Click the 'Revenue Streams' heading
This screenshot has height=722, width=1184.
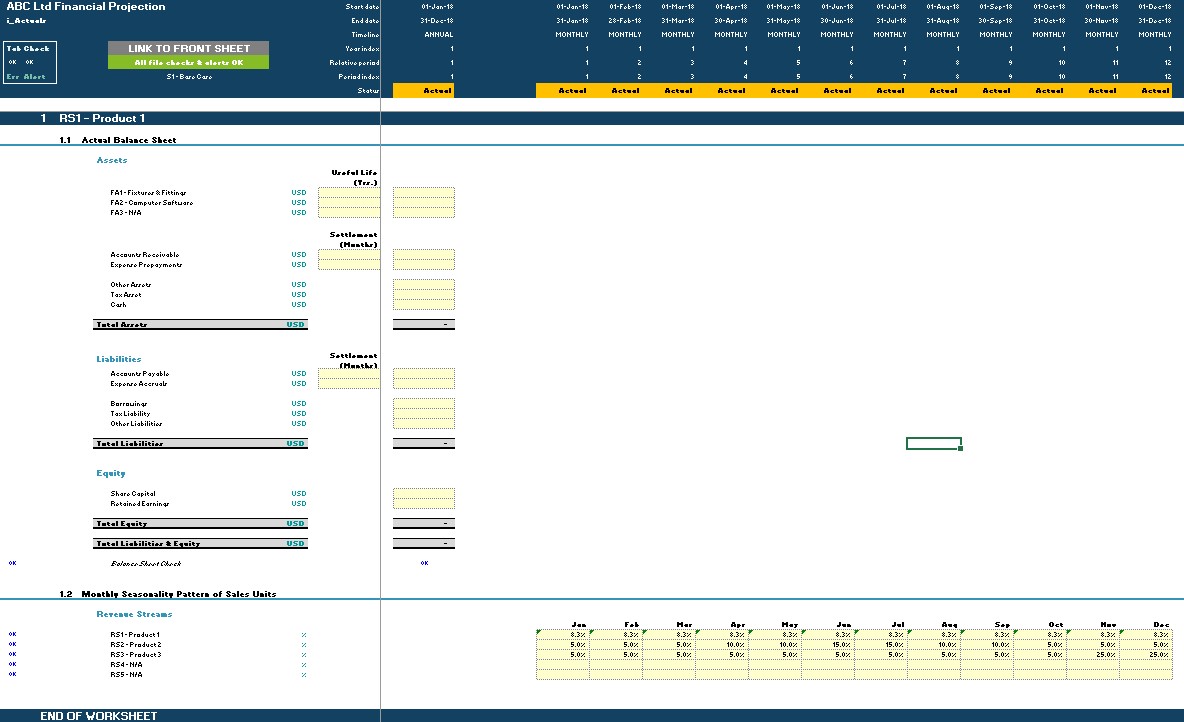click(134, 615)
